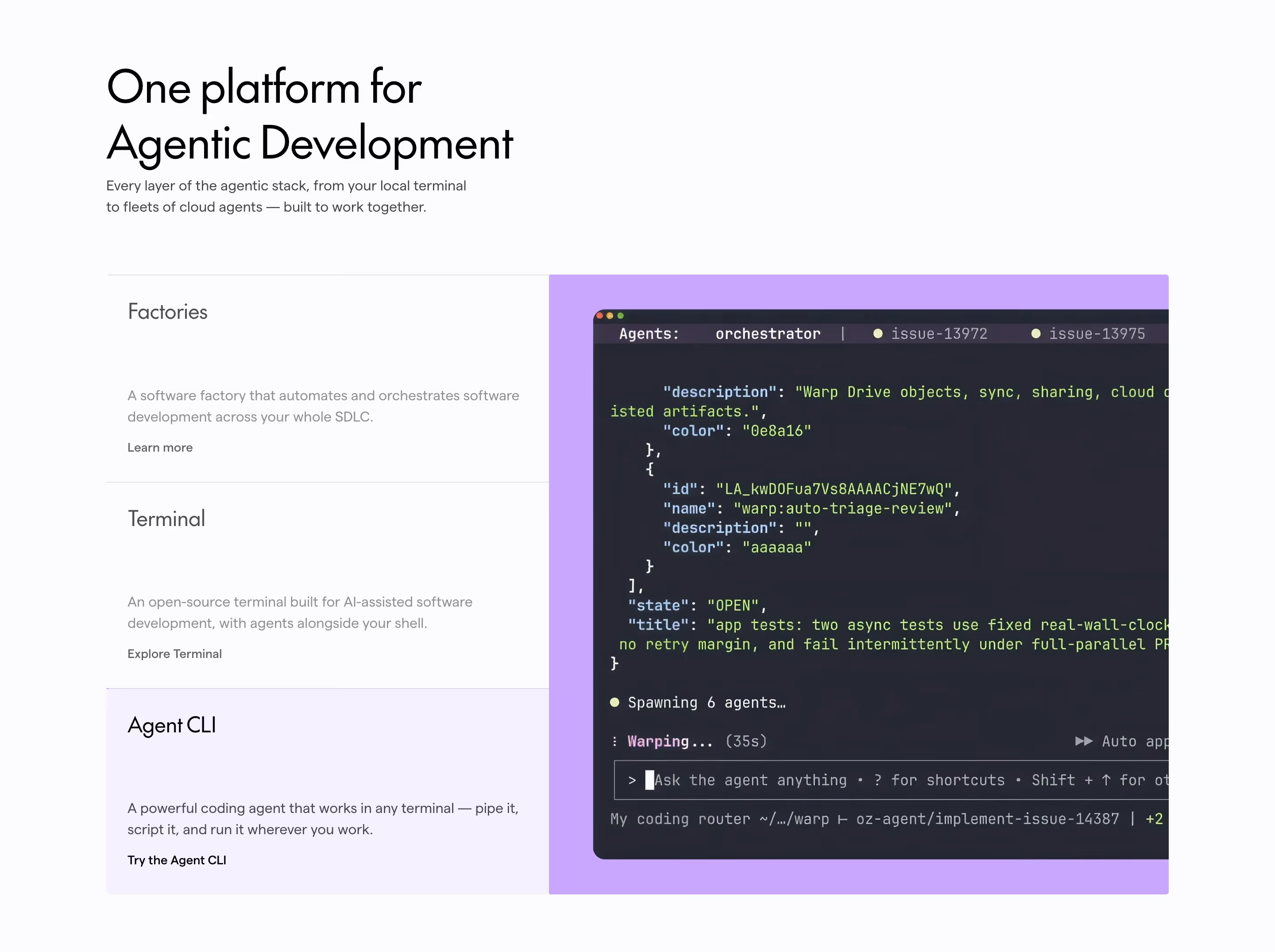Select the Terminal section heading
Viewport: 1275px width, 952px height.
(x=166, y=519)
